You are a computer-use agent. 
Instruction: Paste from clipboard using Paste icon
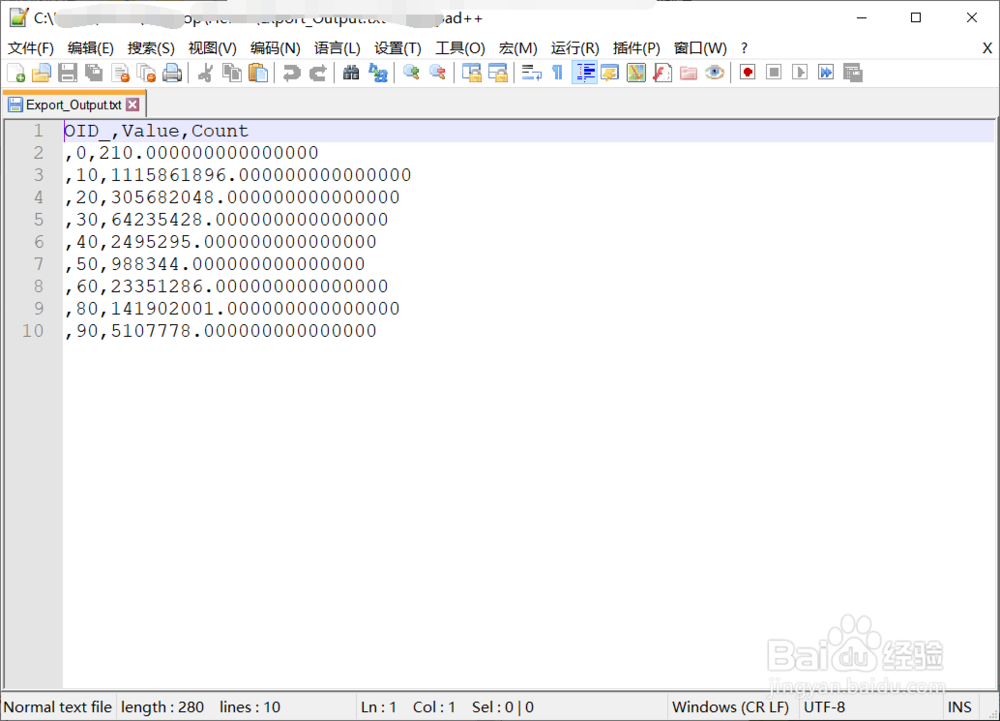258,73
